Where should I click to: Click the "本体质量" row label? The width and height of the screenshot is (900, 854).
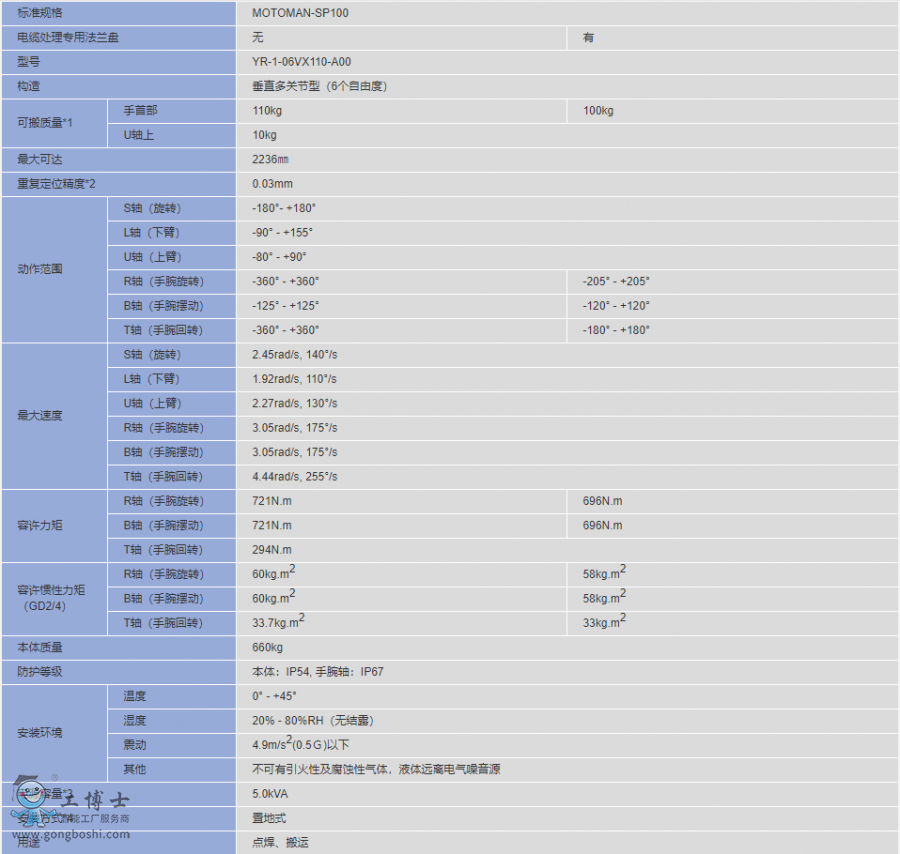click(x=40, y=647)
